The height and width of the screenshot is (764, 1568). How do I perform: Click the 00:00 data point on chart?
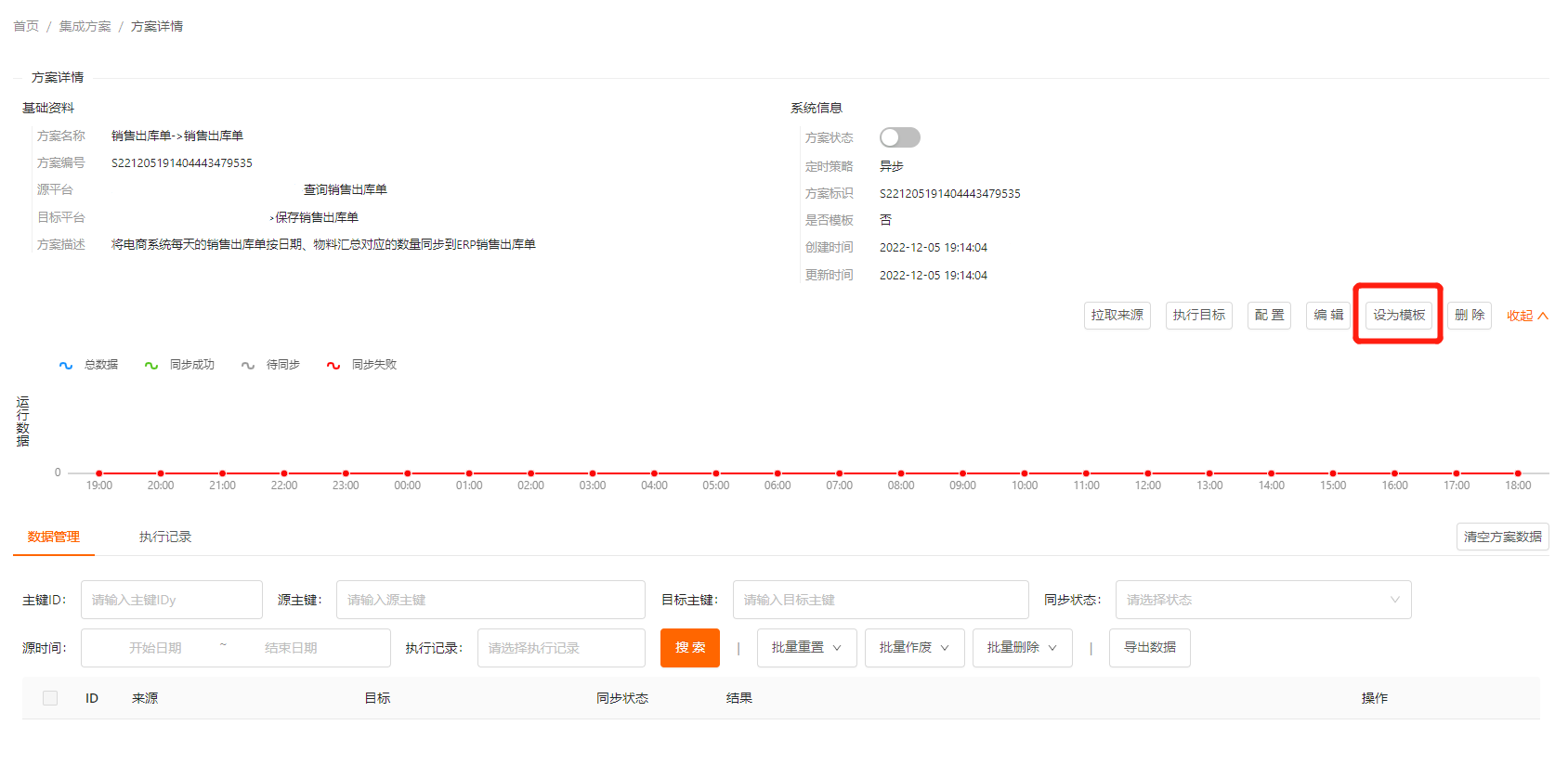(x=407, y=473)
